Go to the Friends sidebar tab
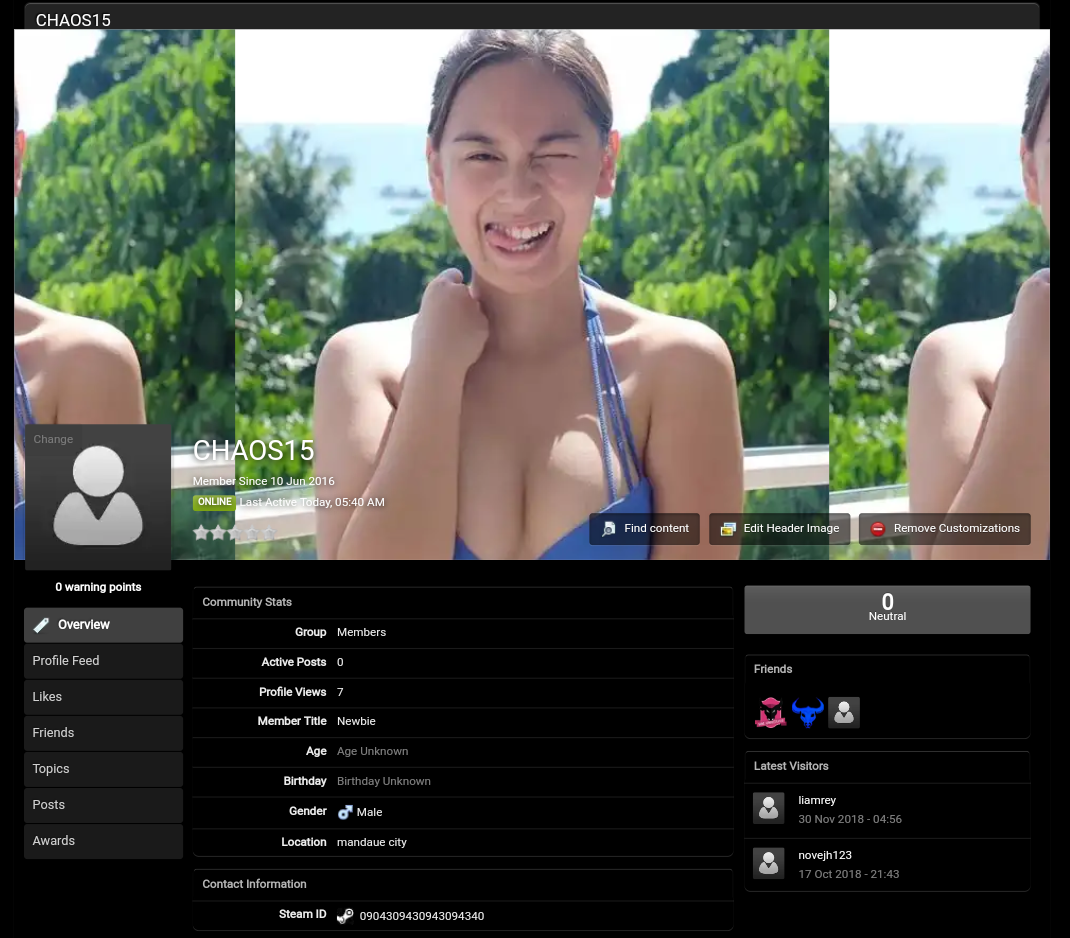Viewport: 1070px width, 938px height. (x=103, y=733)
